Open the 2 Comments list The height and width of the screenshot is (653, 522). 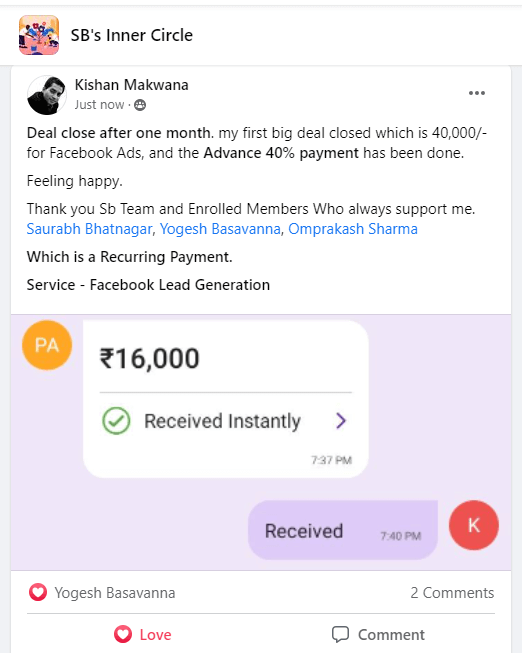click(x=452, y=593)
